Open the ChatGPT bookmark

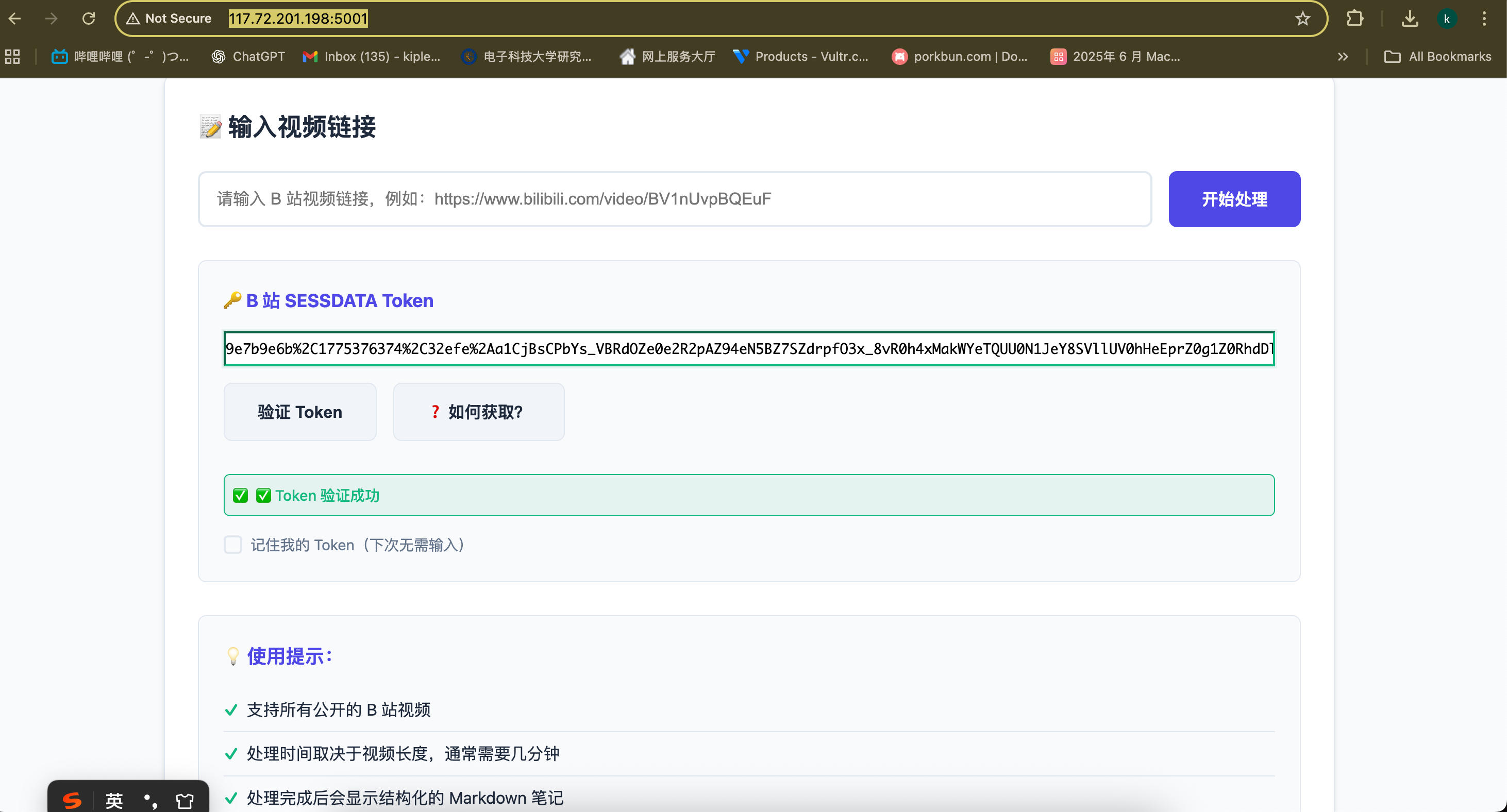point(248,57)
